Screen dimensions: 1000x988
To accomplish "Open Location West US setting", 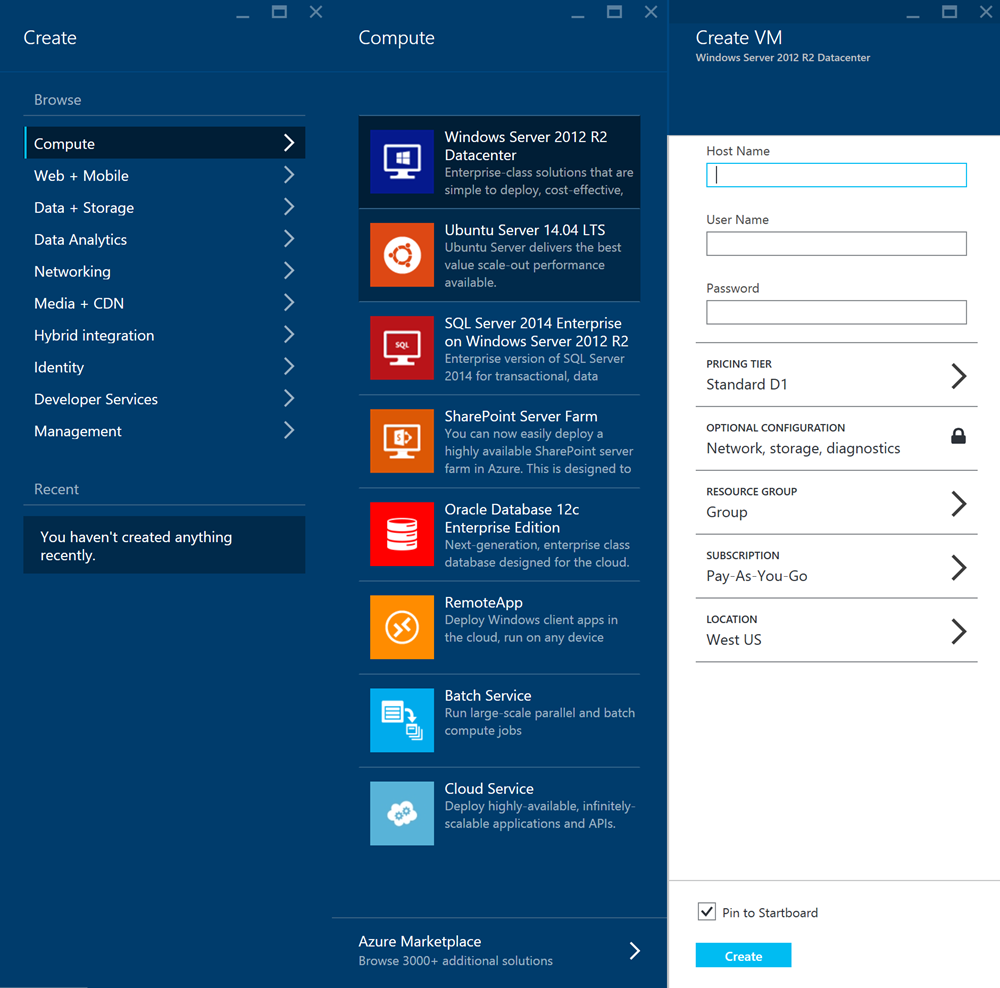I will (x=836, y=630).
